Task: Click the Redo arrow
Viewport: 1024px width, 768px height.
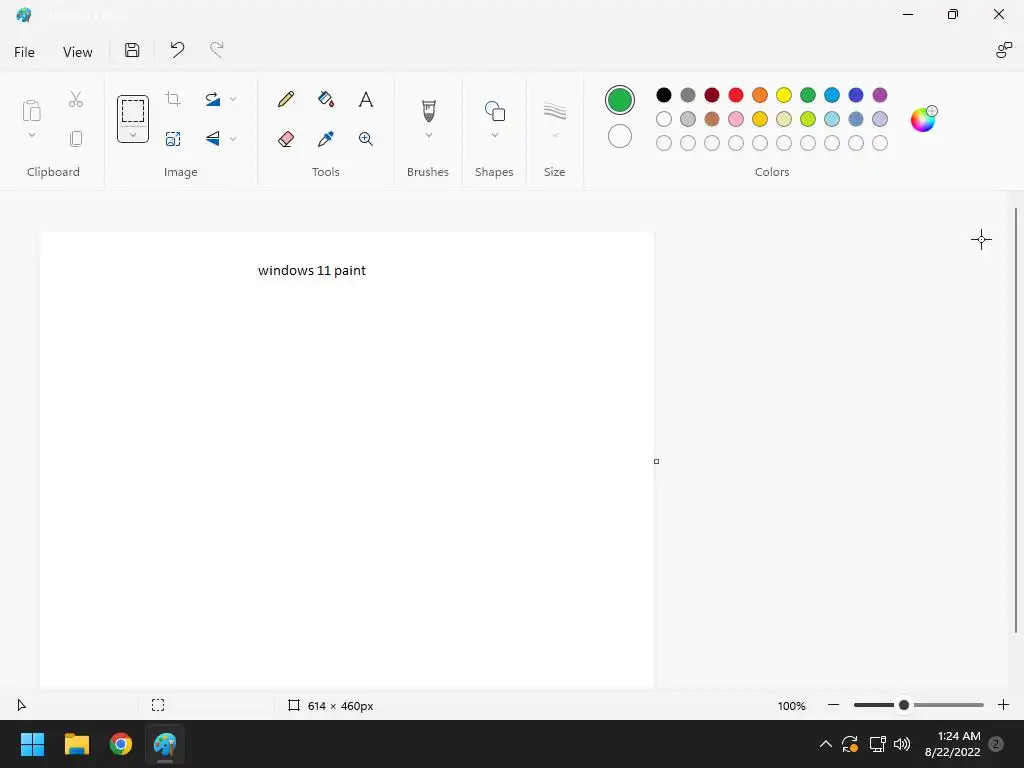Action: pyautogui.click(x=217, y=50)
